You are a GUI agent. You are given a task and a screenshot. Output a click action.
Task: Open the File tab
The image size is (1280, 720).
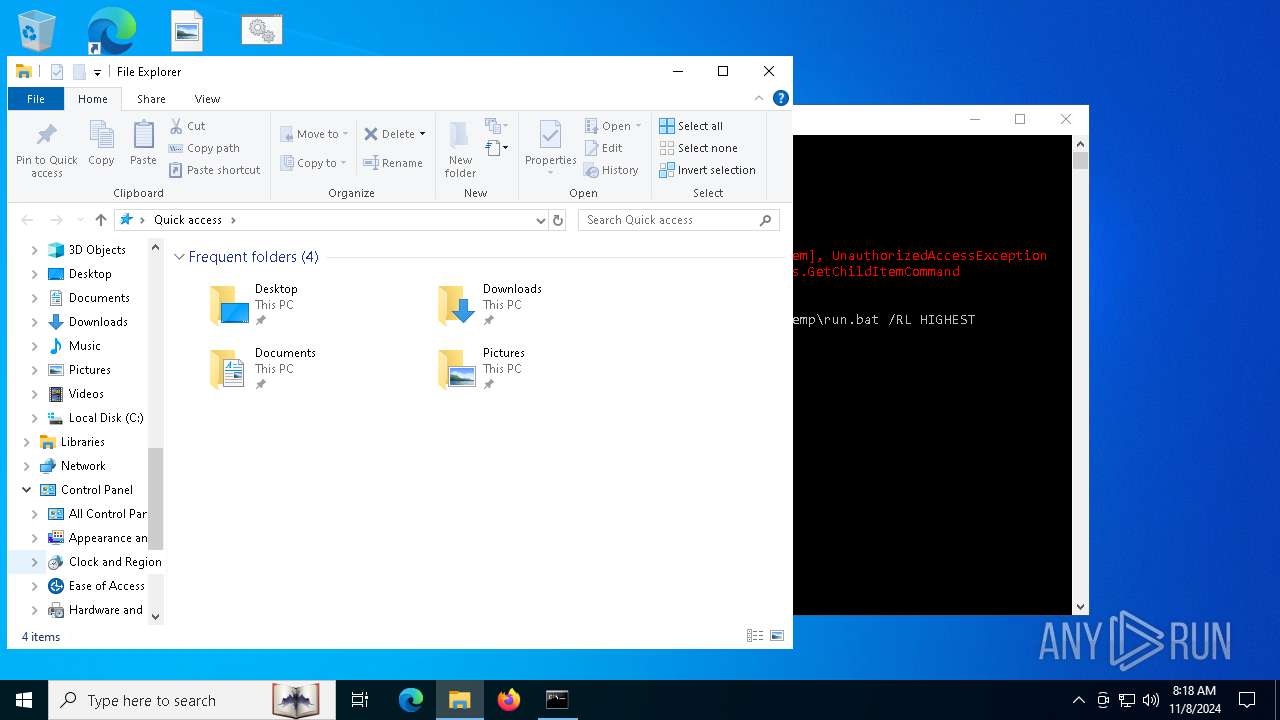36,99
